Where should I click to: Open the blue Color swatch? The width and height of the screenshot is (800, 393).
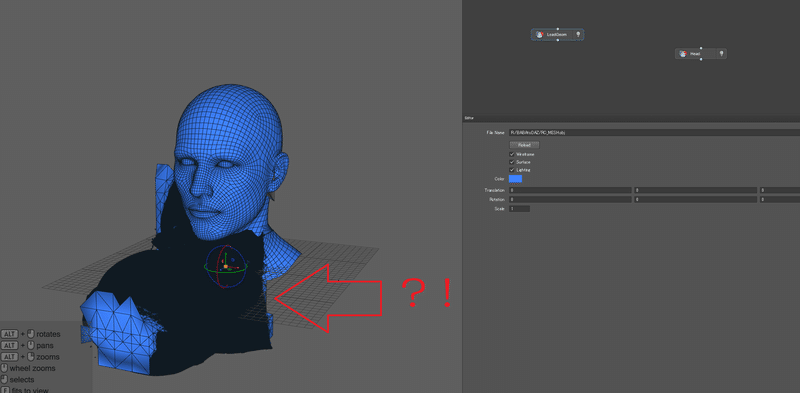515,179
